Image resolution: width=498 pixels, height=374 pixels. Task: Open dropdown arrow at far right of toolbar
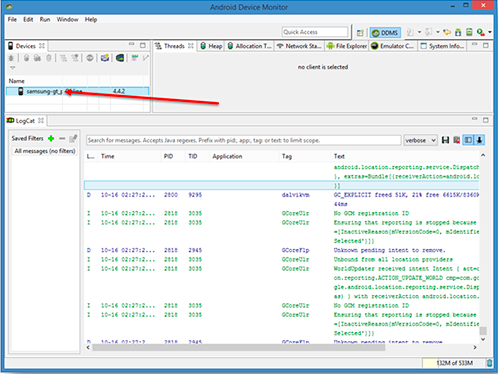[490, 32]
